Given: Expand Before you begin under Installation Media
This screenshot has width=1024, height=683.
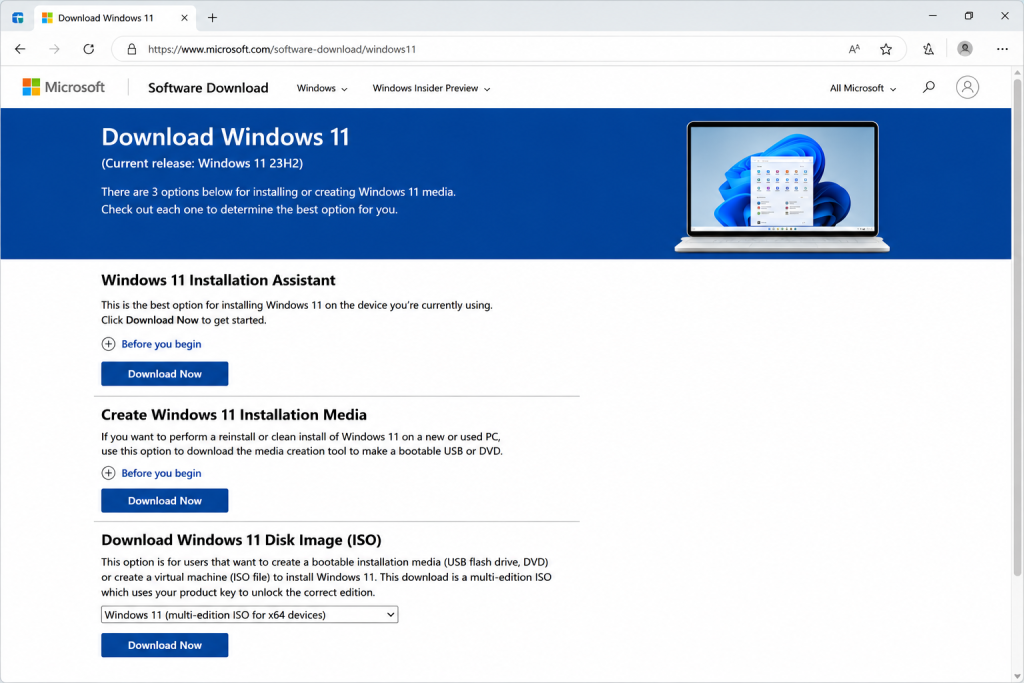Looking at the screenshot, I should [152, 473].
